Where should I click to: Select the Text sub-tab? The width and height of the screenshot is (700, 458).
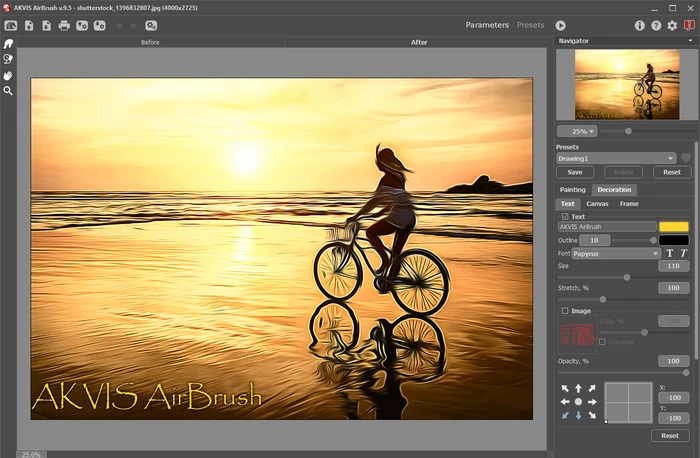[x=567, y=204]
